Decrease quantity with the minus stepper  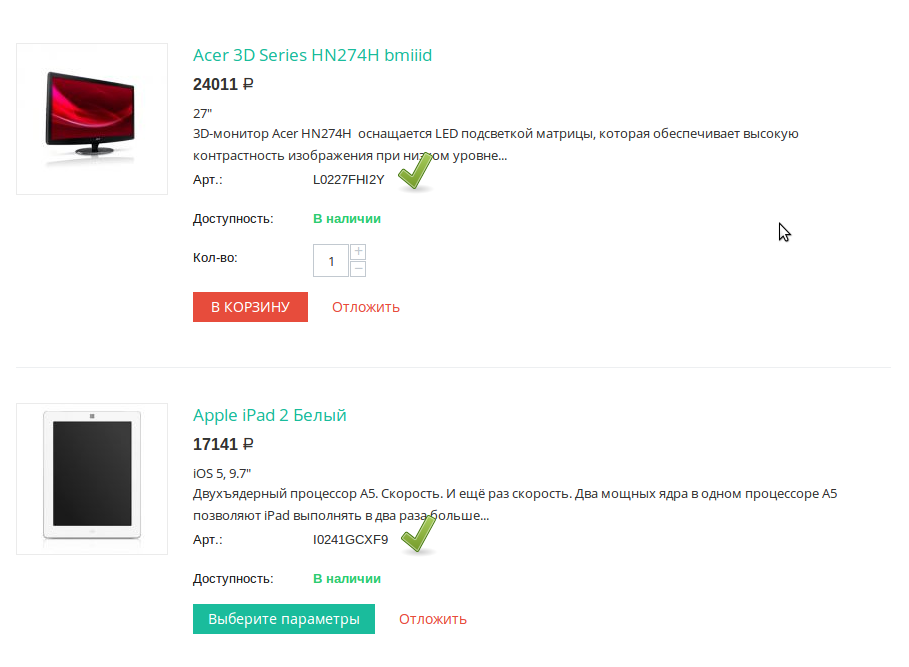pos(358,268)
